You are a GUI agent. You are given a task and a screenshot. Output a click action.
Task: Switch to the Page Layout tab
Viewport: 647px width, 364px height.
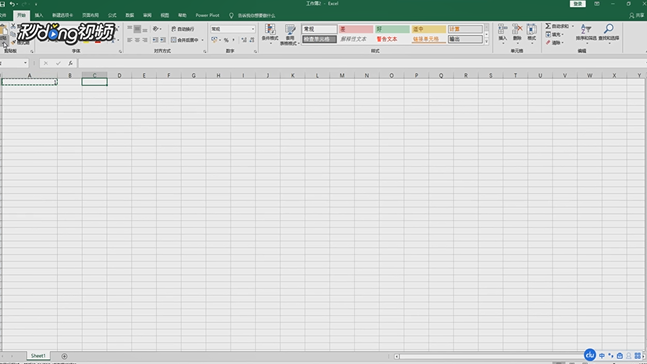[x=90, y=15]
